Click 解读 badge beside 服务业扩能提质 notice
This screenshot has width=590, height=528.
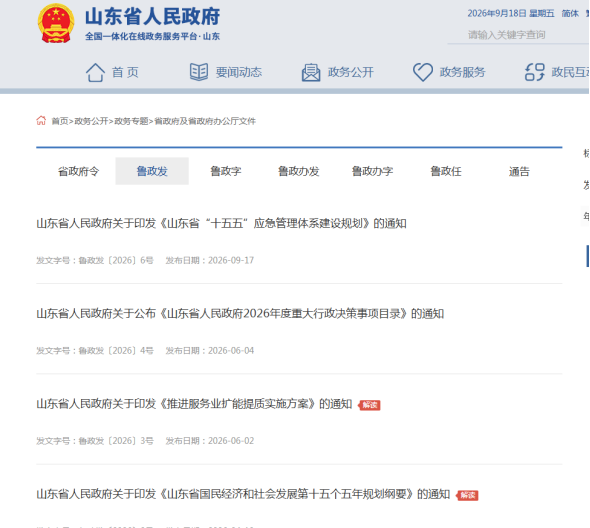pos(370,405)
